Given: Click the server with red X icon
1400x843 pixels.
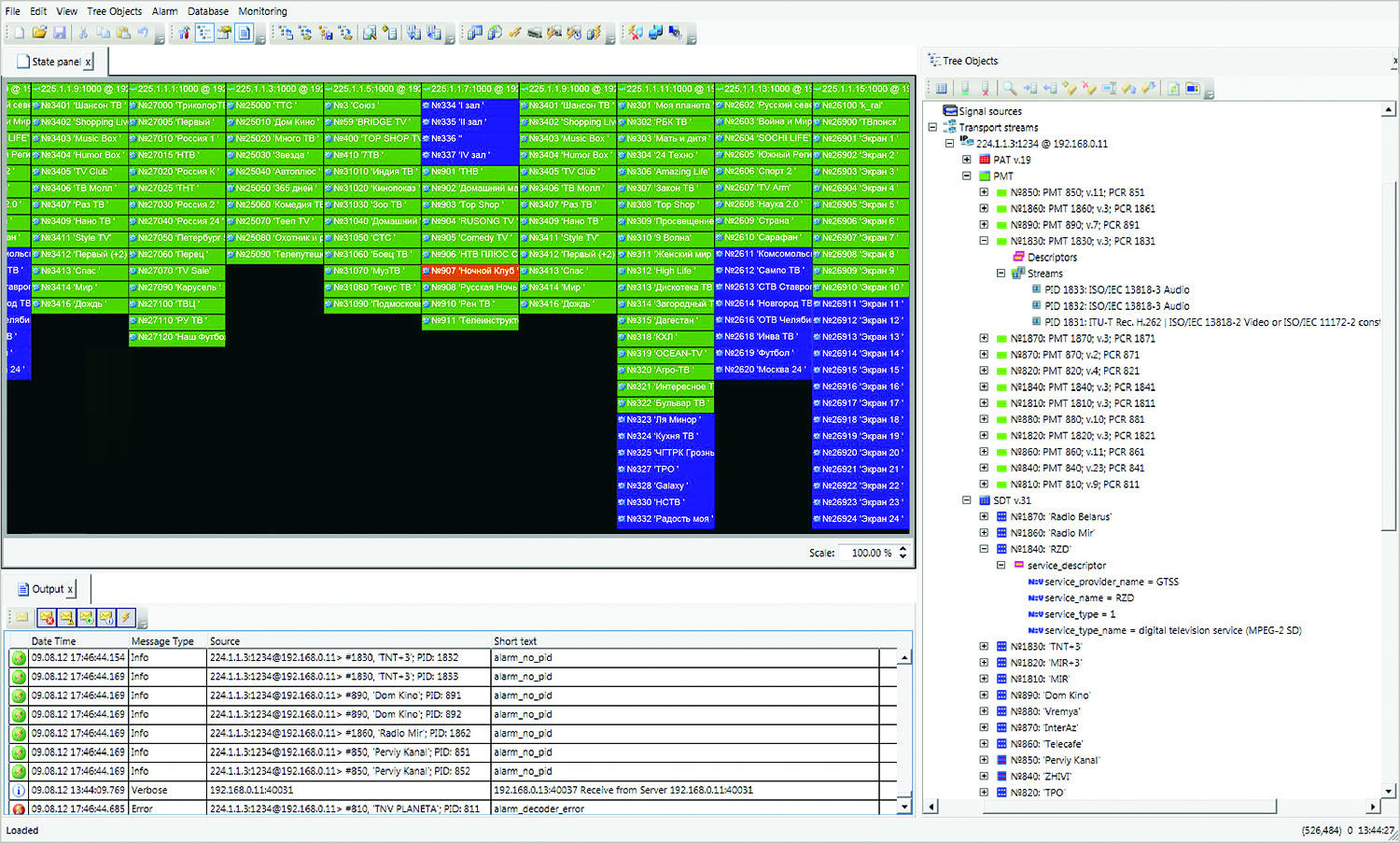Looking at the screenshot, I should point(985,88).
